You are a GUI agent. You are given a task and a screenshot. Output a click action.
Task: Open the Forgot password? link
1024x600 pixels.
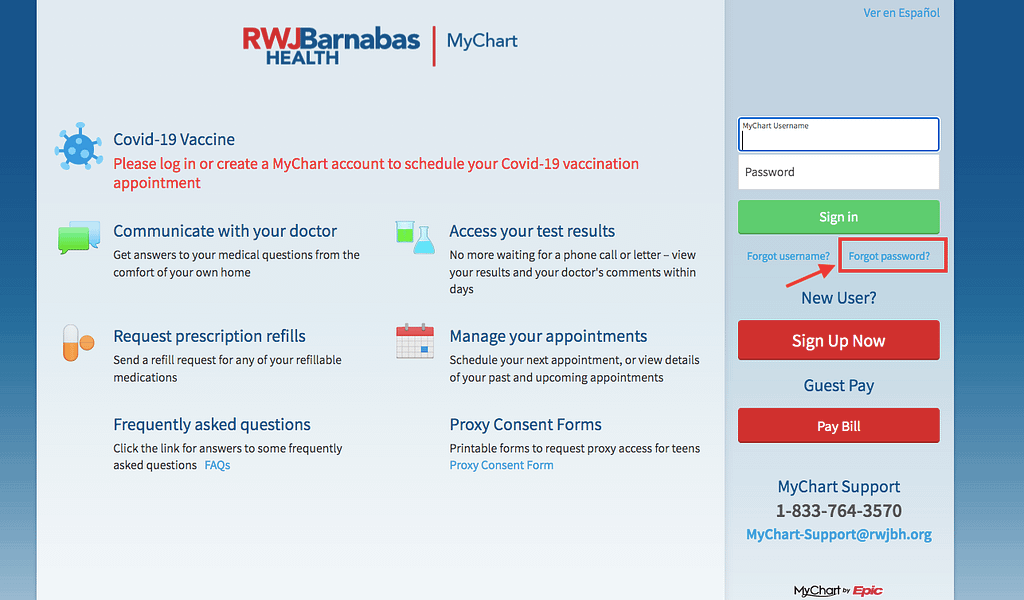(x=889, y=256)
